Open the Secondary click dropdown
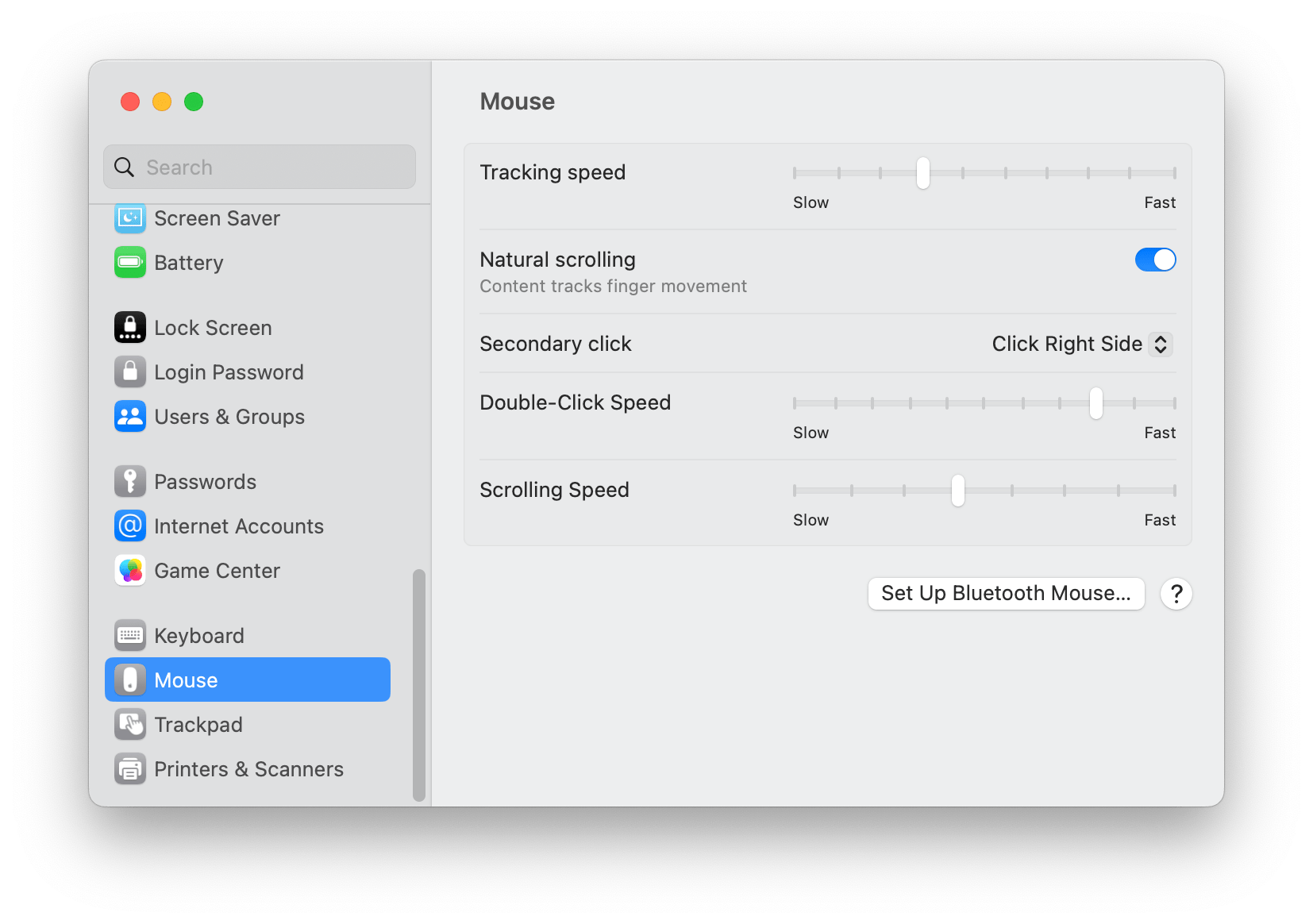This screenshot has height=924, width=1313. click(x=1081, y=344)
